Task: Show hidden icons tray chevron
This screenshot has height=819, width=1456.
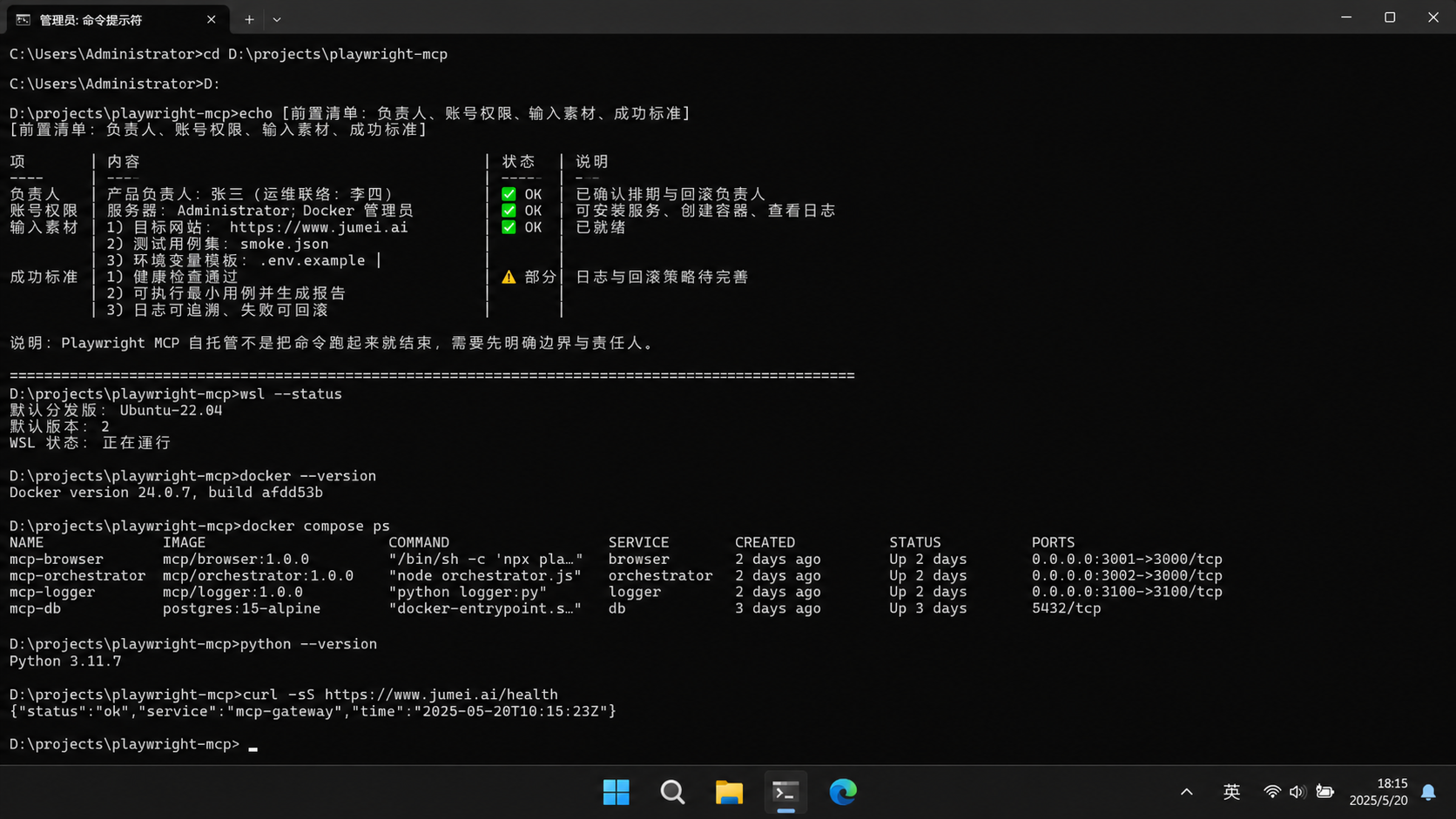Action: (1186, 792)
